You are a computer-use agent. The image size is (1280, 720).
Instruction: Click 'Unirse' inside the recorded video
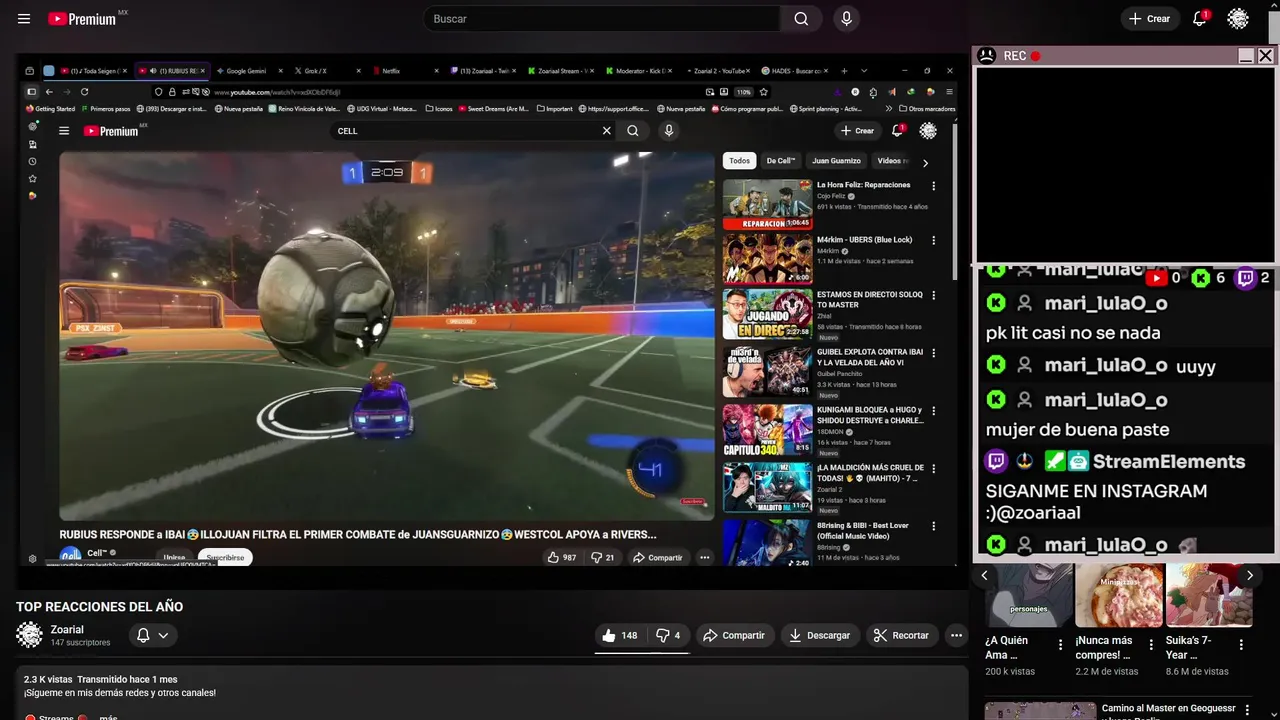tap(174, 558)
